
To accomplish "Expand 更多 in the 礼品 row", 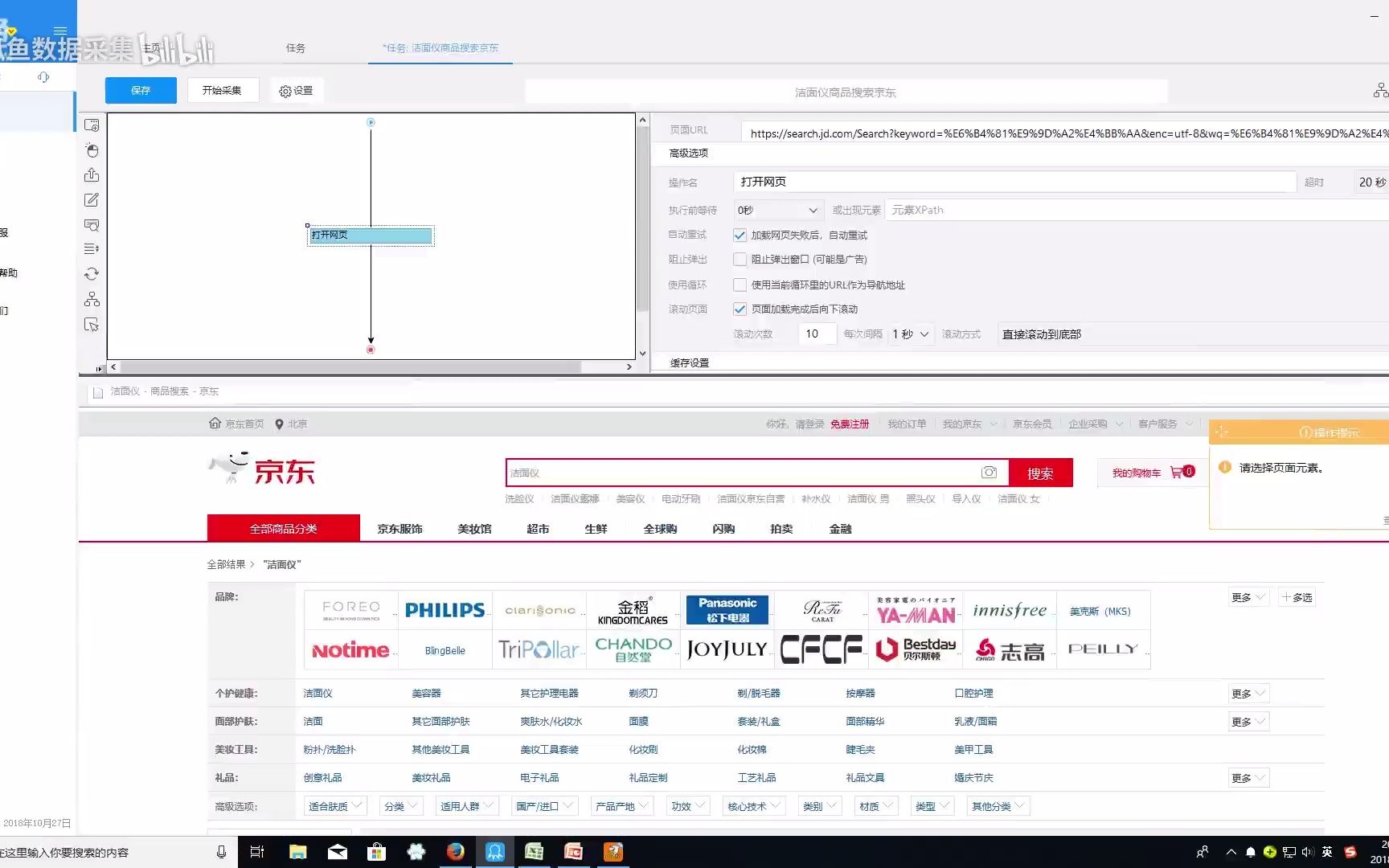I will (x=1248, y=778).
